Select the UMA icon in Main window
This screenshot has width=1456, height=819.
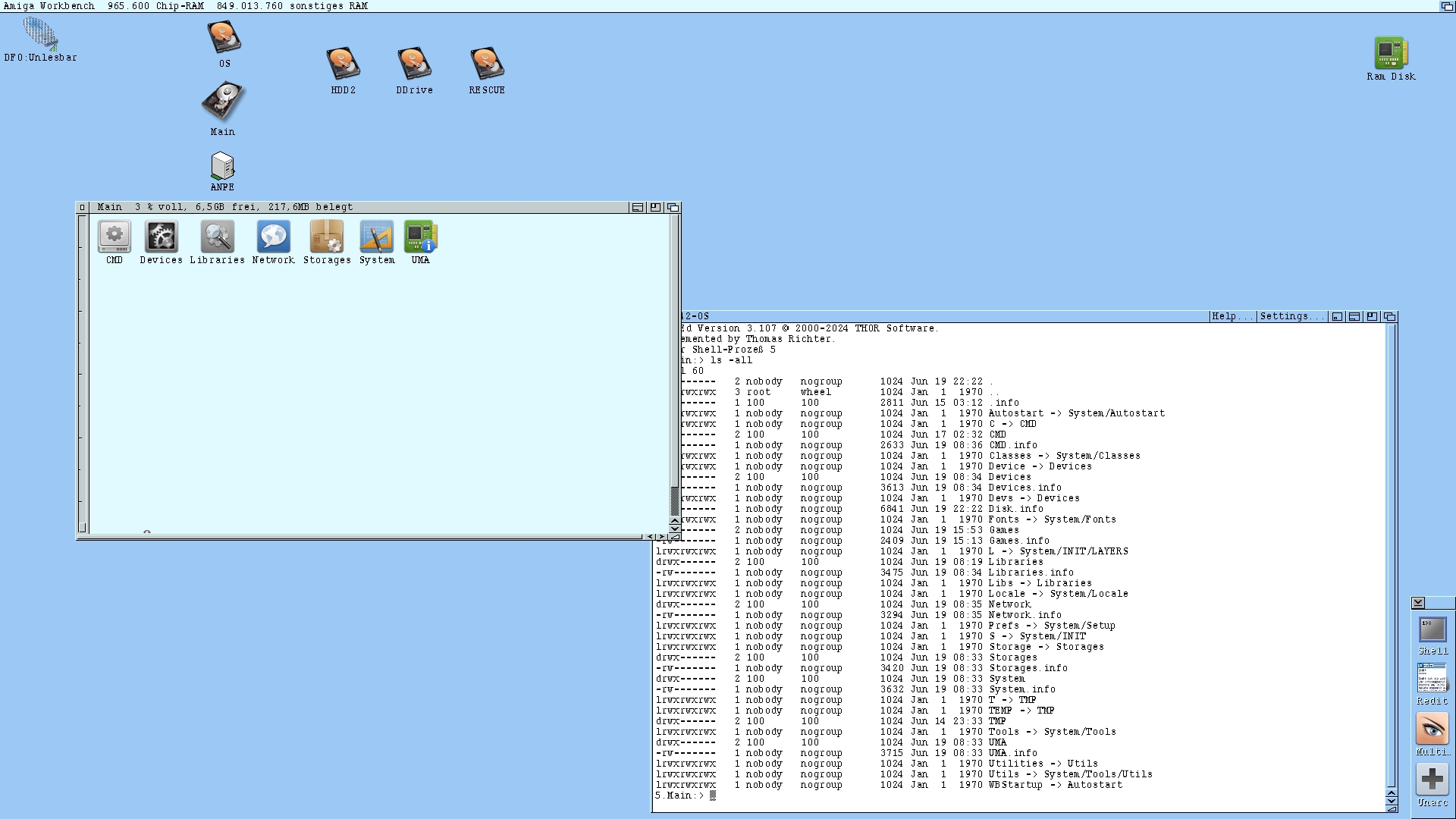point(420,237)
